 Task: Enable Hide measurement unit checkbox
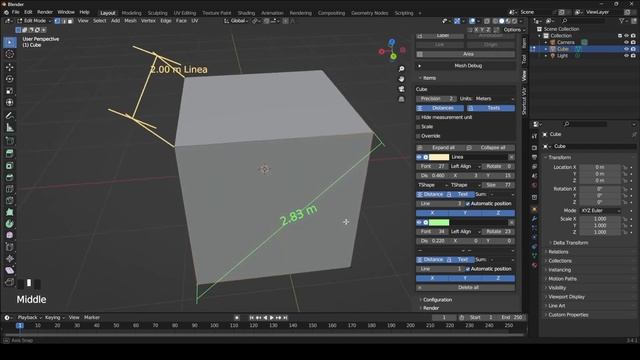click(x=418, y=118)
